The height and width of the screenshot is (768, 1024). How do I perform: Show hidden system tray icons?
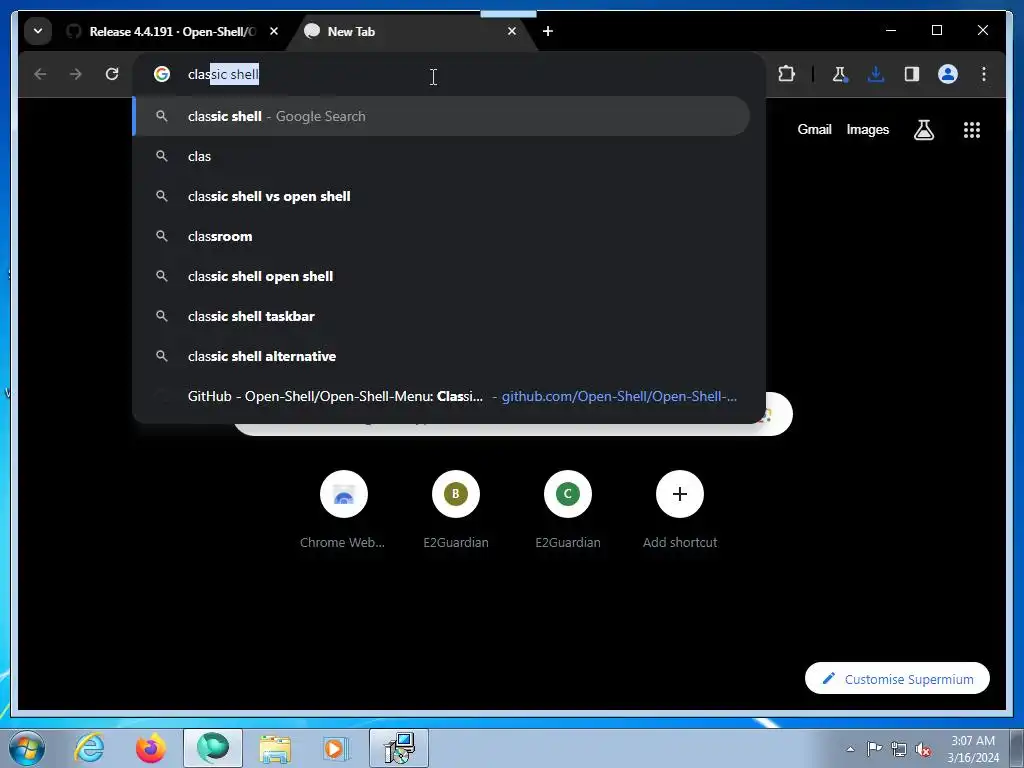pyautogui.click(x=850, y=749)
